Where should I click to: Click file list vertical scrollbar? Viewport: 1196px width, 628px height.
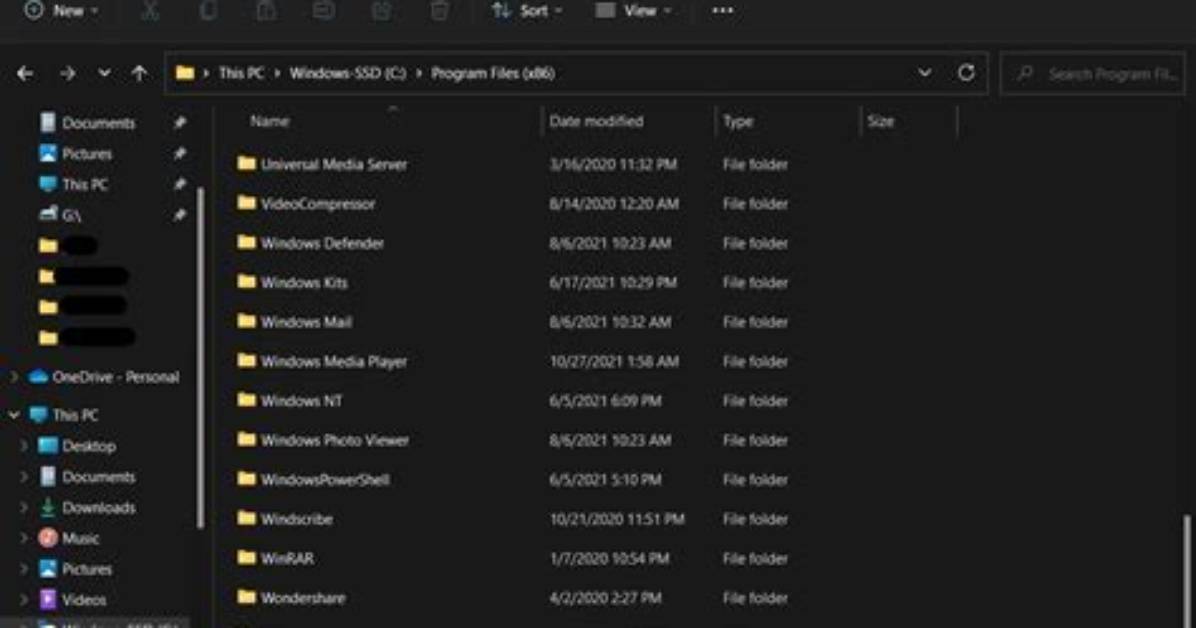click(1187, 571)
